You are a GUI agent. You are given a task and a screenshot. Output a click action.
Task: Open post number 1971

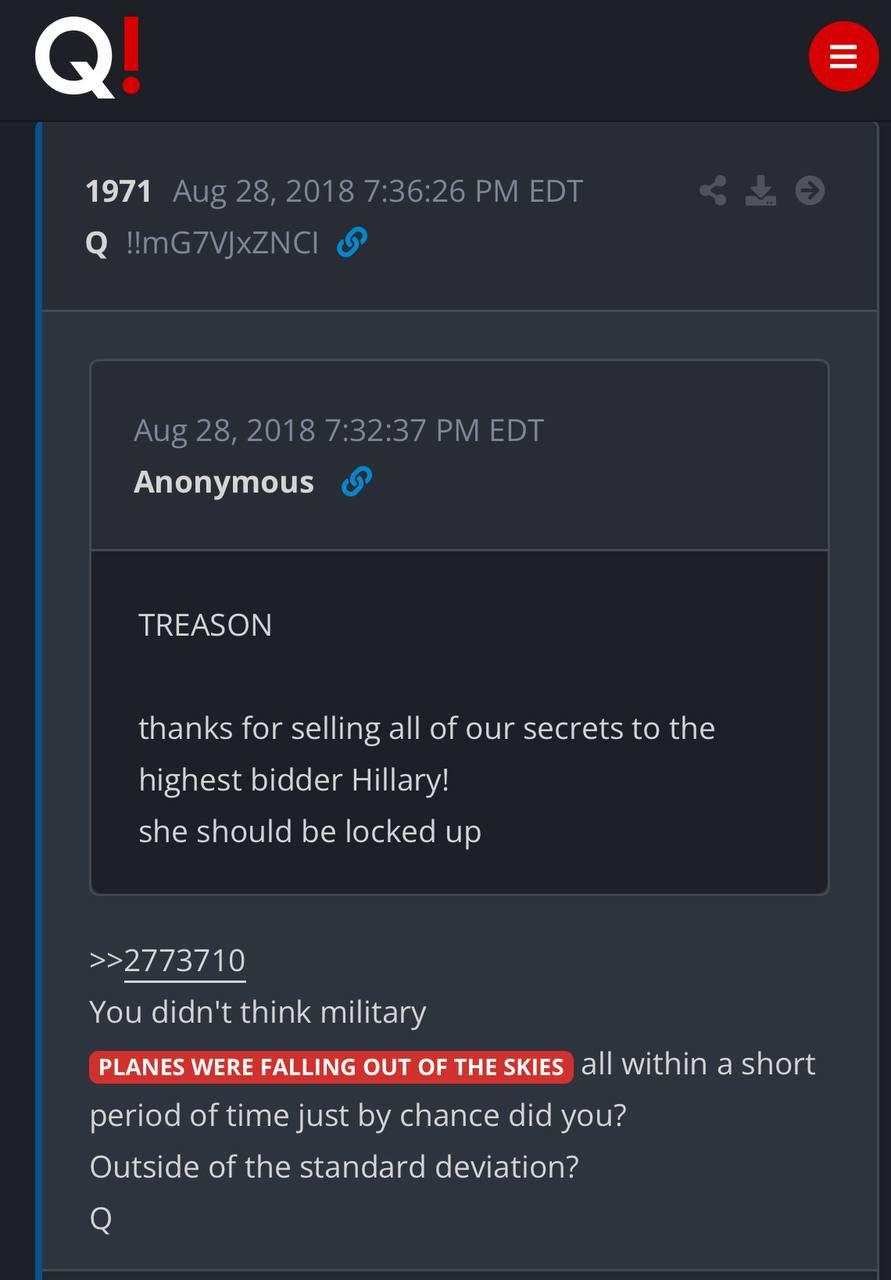pos(118,191)
